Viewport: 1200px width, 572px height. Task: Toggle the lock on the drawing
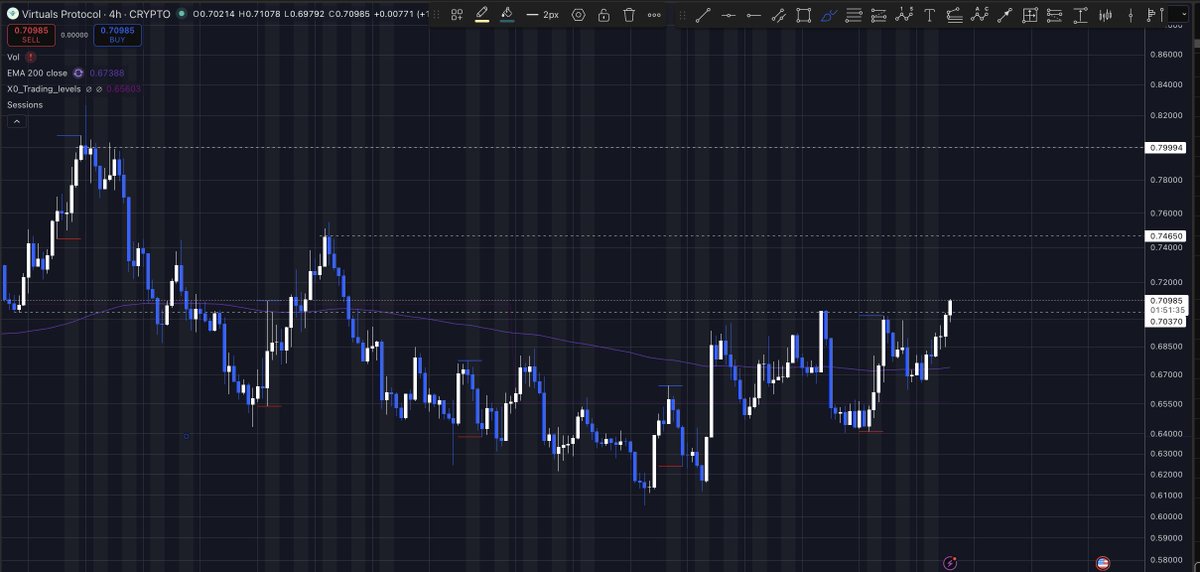pos(603,15)
